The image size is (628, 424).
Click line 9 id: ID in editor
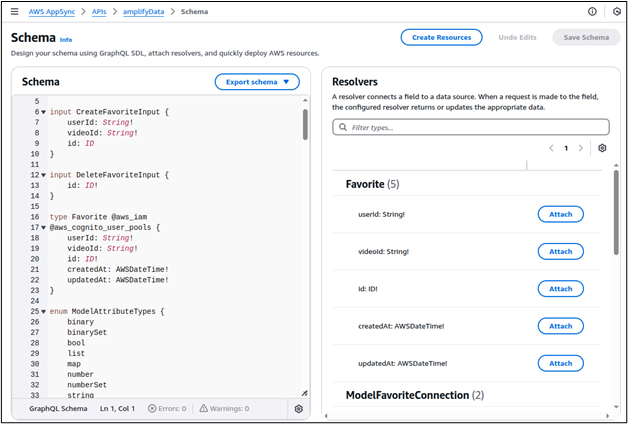click(81, 143)
